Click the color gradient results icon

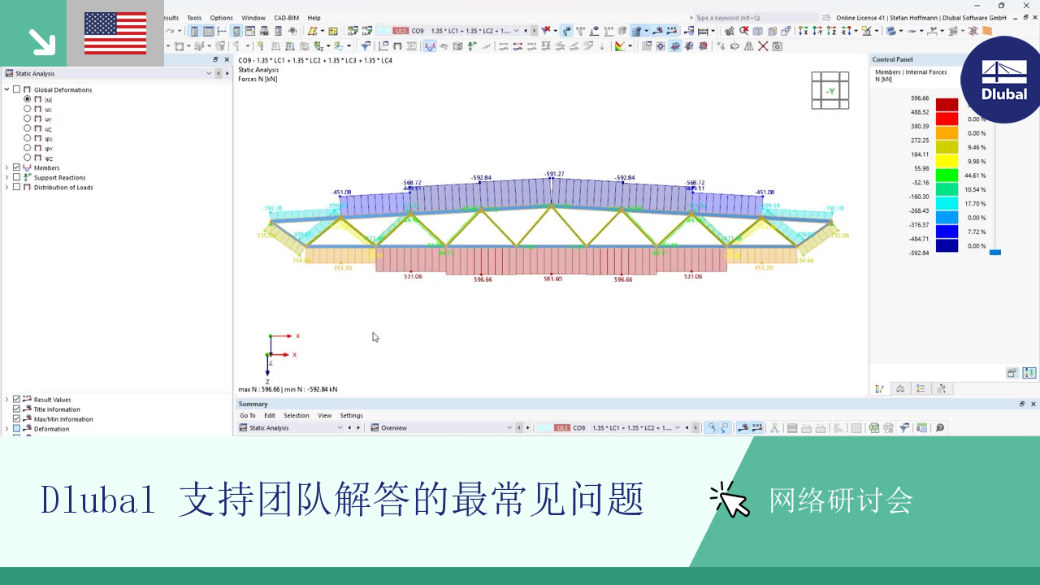(619, 46)
